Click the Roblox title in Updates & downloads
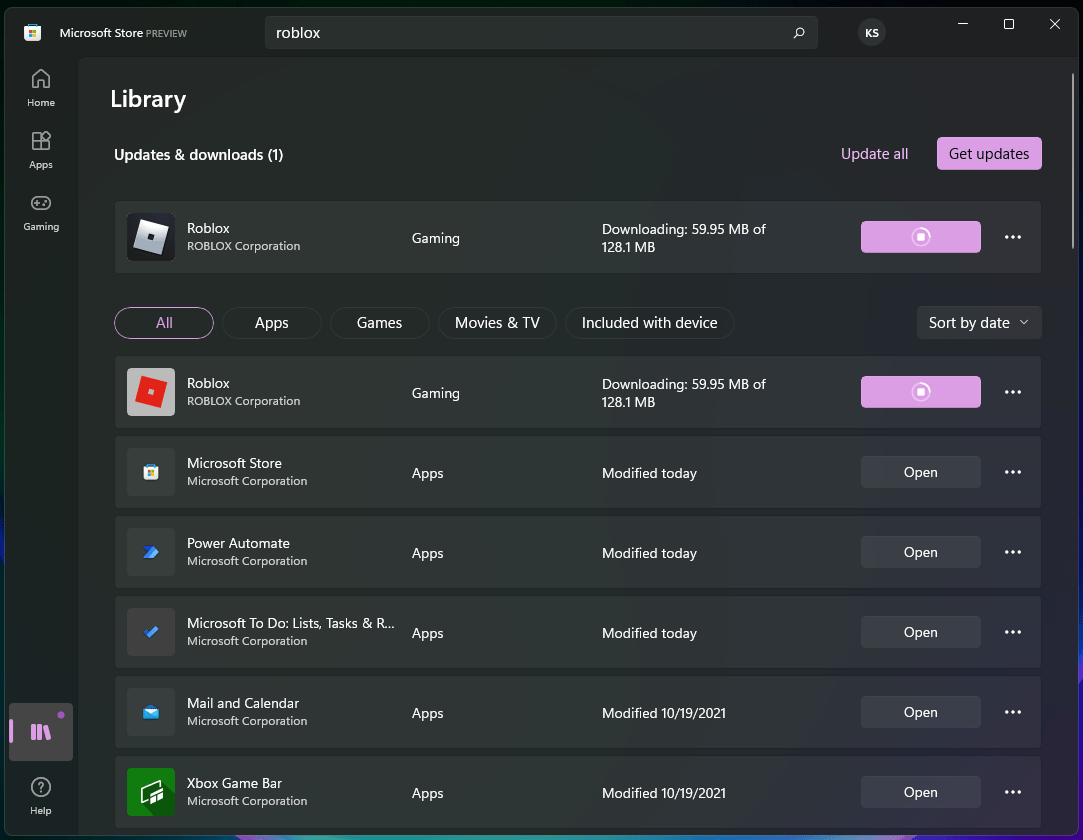This screenshot has height=840, width=1083. point(208,228)
